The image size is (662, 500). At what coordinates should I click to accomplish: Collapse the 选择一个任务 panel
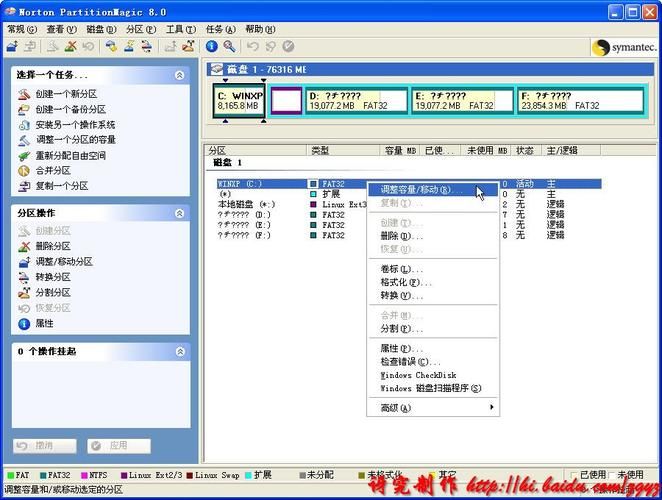(179, 75)
